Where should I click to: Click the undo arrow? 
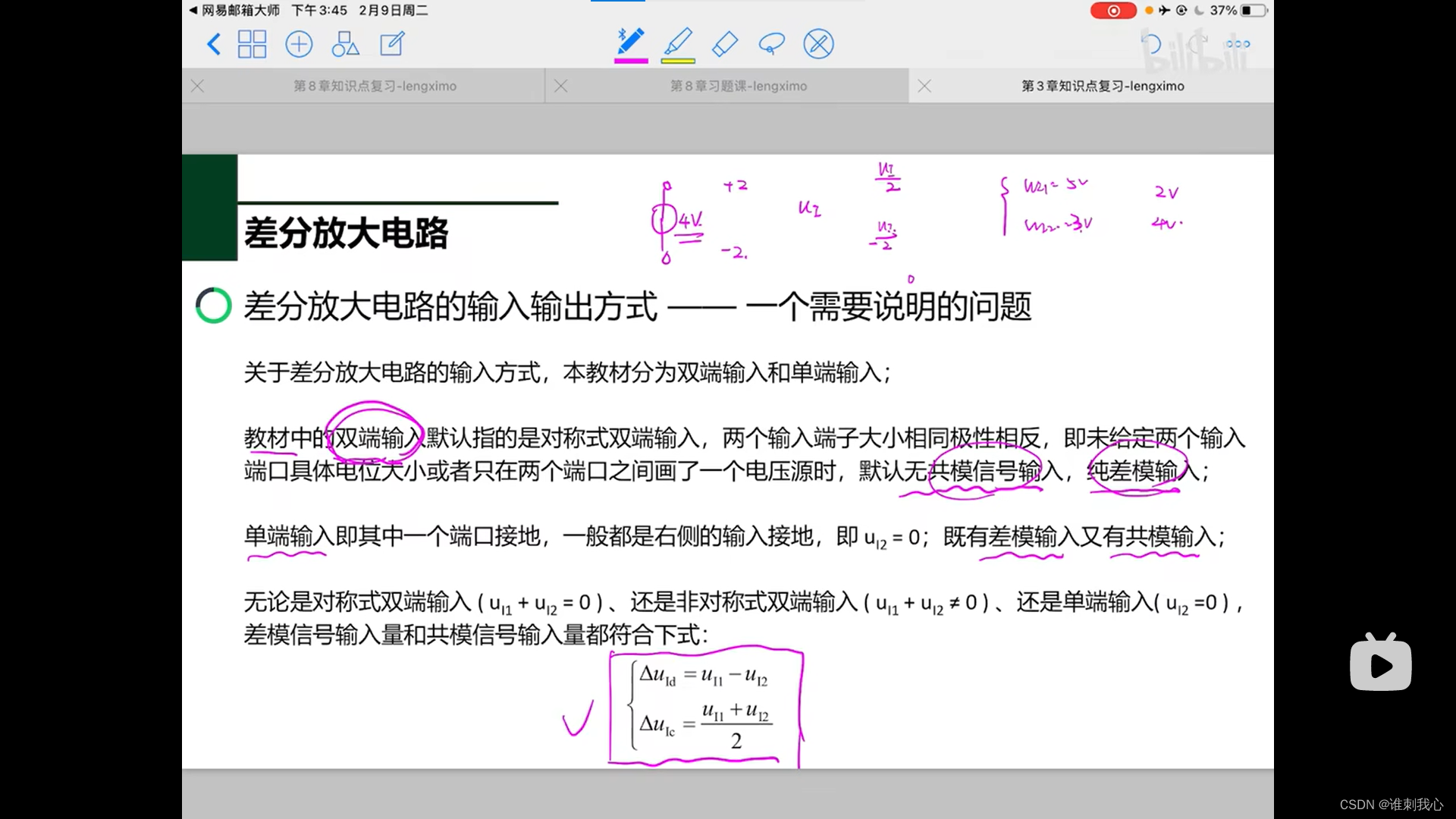[x=1150, y=44]
